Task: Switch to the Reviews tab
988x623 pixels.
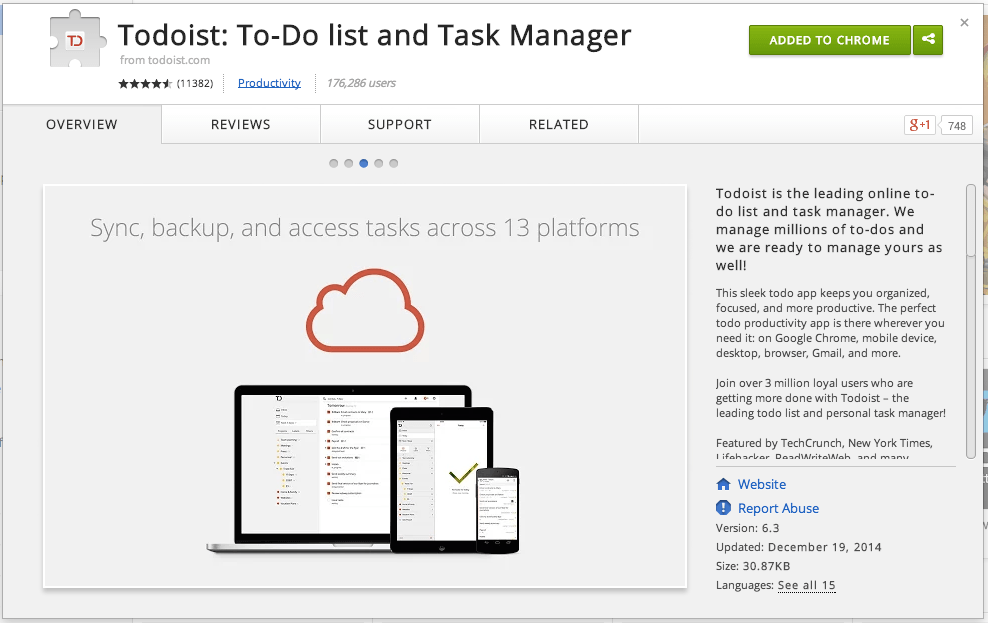Action: click(x=240, y=125)
